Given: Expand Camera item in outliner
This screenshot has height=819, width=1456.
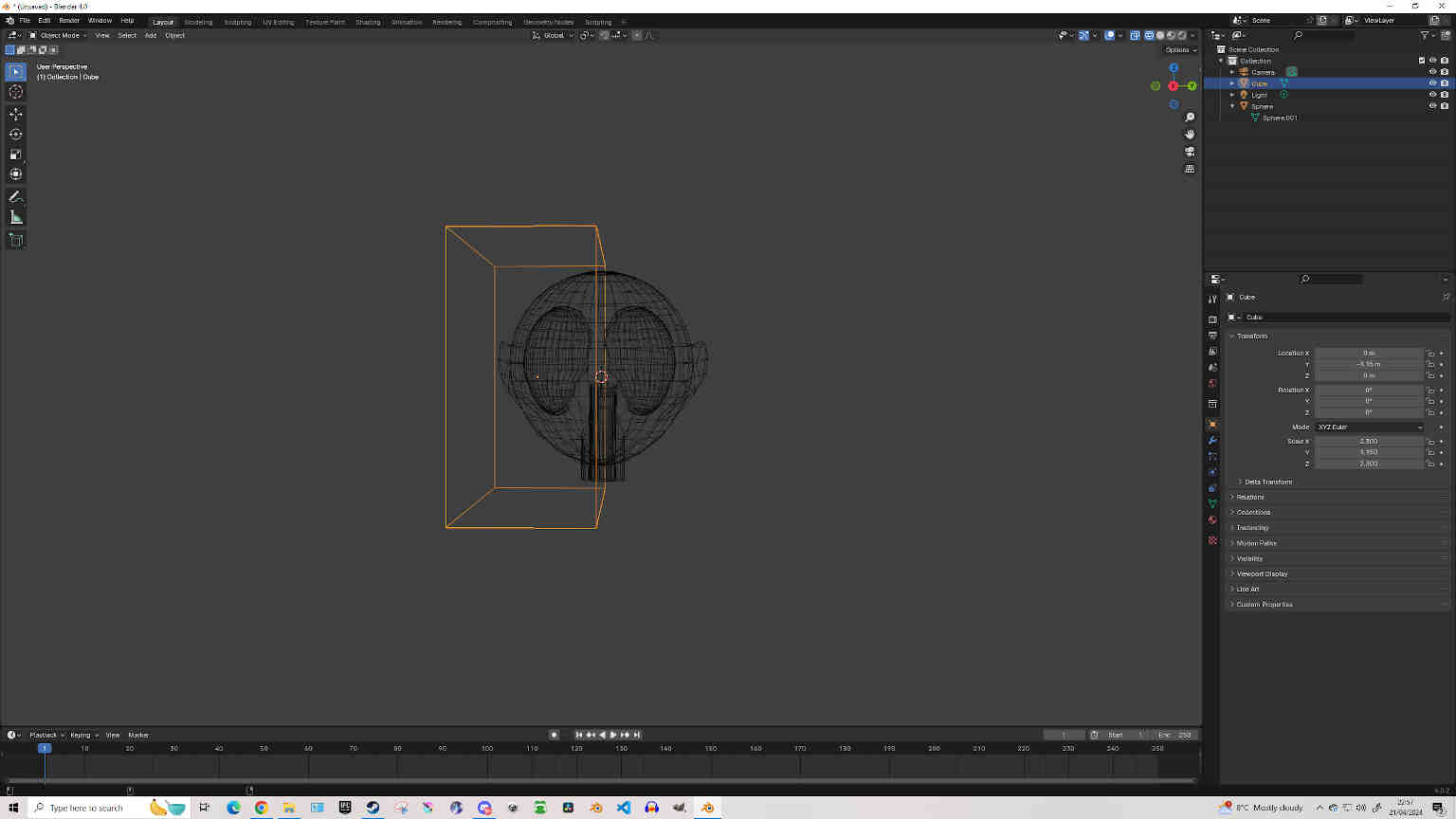Looking at the screenshot, I should coord(1232,72).
